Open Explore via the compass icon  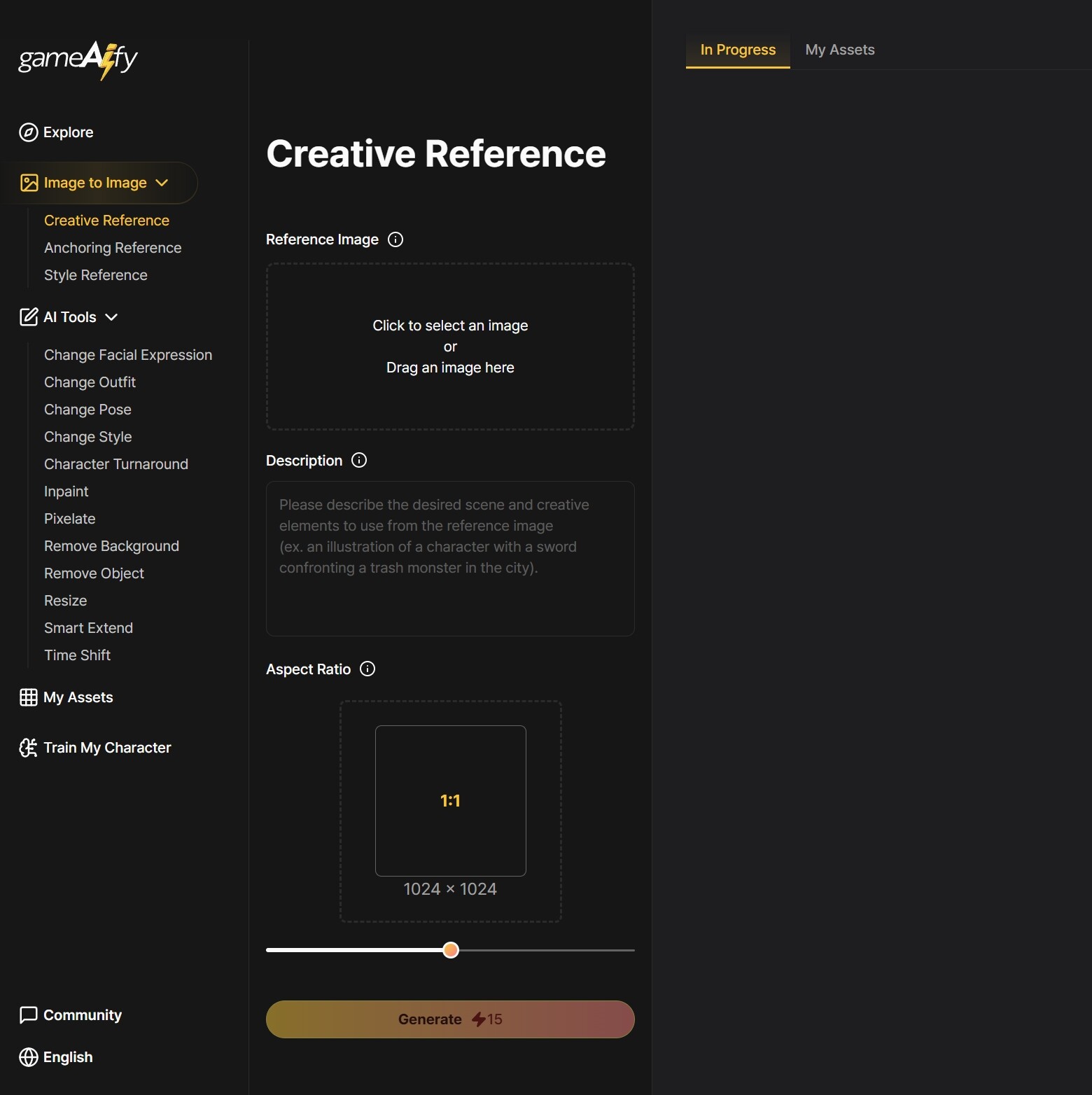coord(29,132)
